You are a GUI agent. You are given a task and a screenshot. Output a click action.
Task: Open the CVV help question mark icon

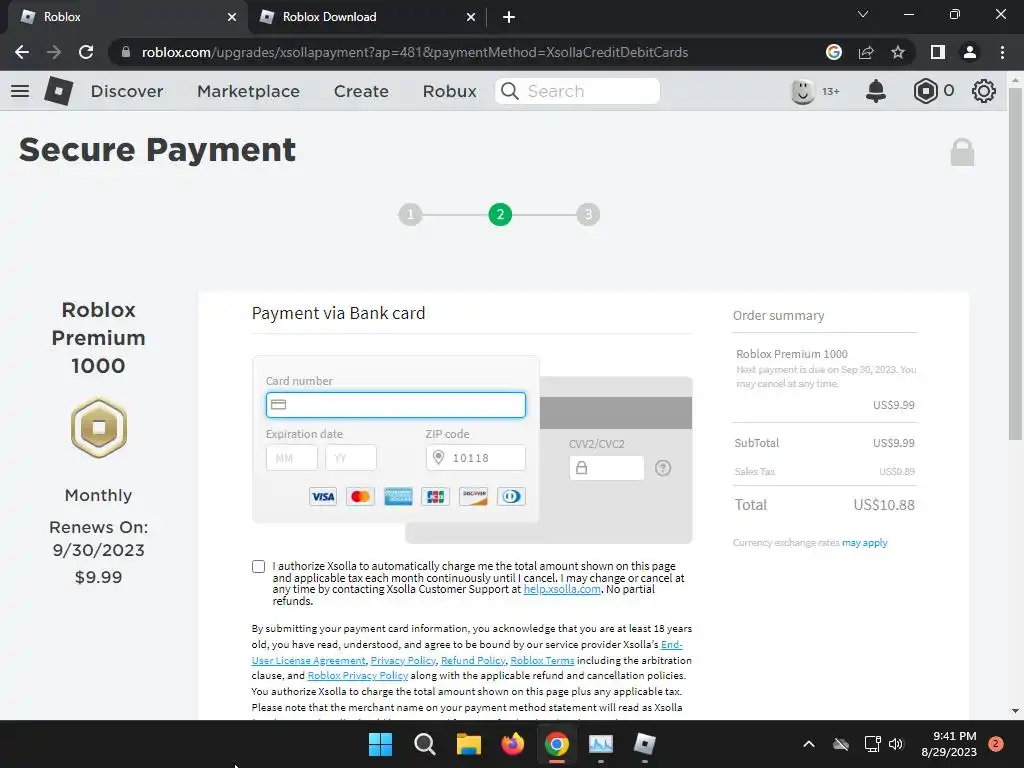pos(663,468)
